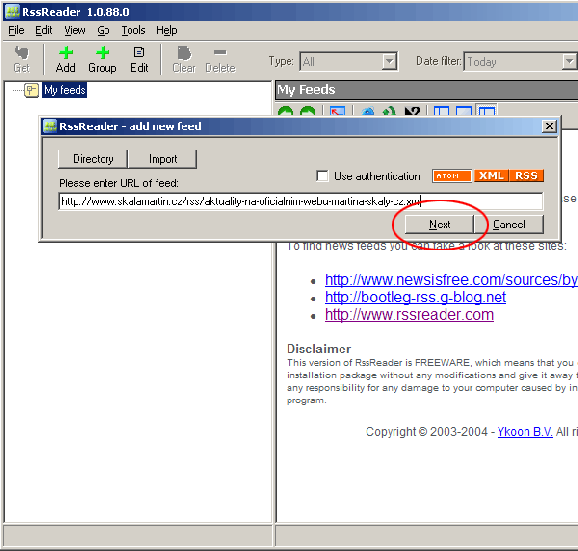Click the orange RSS badge
This screenshot has height=551, width=578.
[526, 176]
